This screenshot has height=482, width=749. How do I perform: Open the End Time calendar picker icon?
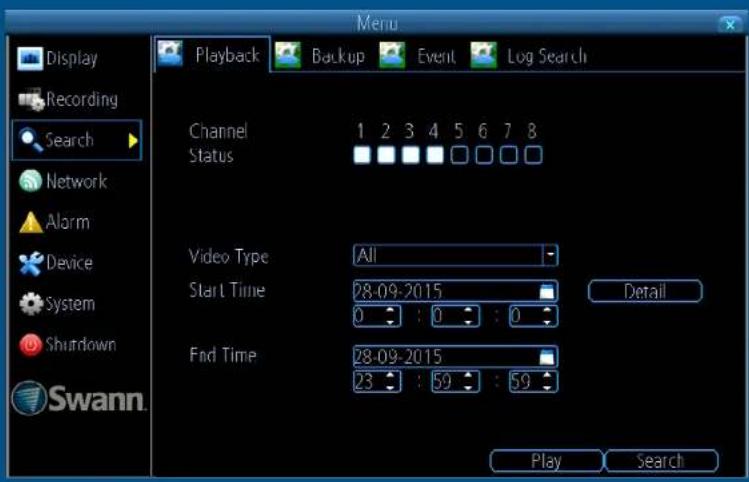click(x=547, y=356)
